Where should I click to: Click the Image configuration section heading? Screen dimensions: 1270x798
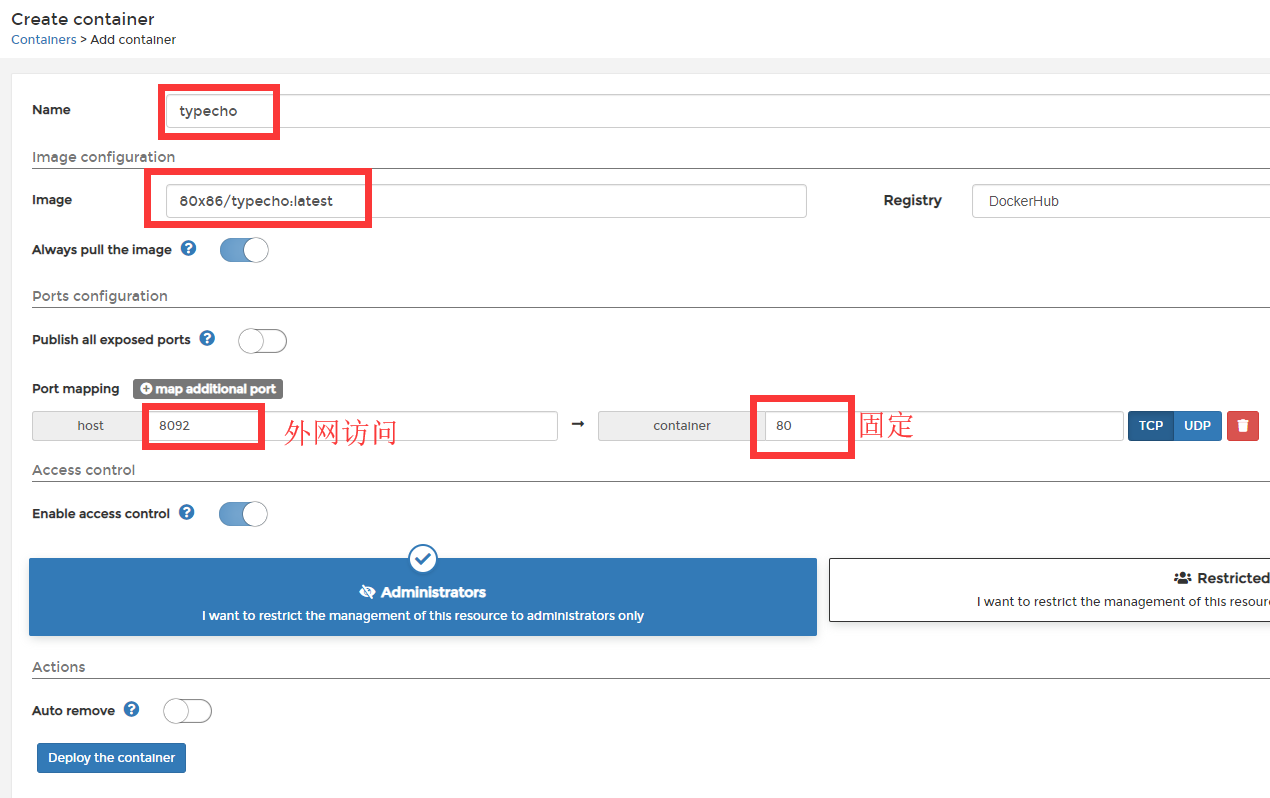coord(103,157)
